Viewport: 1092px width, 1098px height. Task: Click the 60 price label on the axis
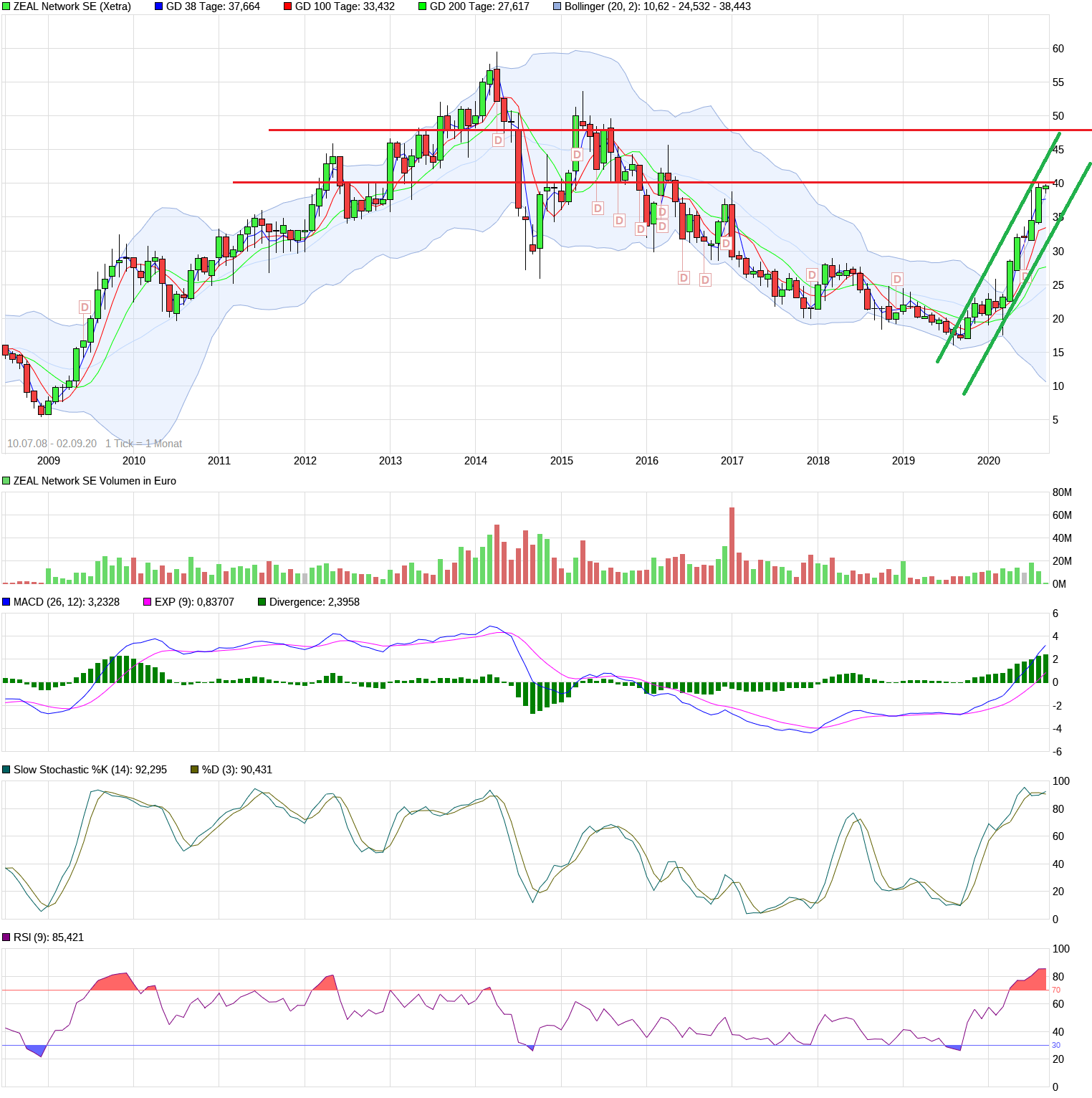pyautogui.click(x=1058, y=49)
